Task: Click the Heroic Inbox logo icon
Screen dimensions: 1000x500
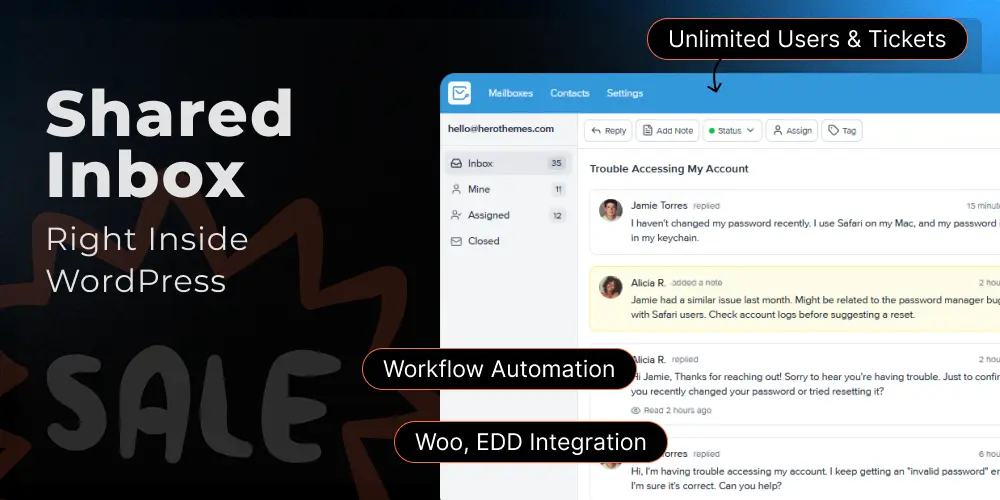Action: [460, 93]
